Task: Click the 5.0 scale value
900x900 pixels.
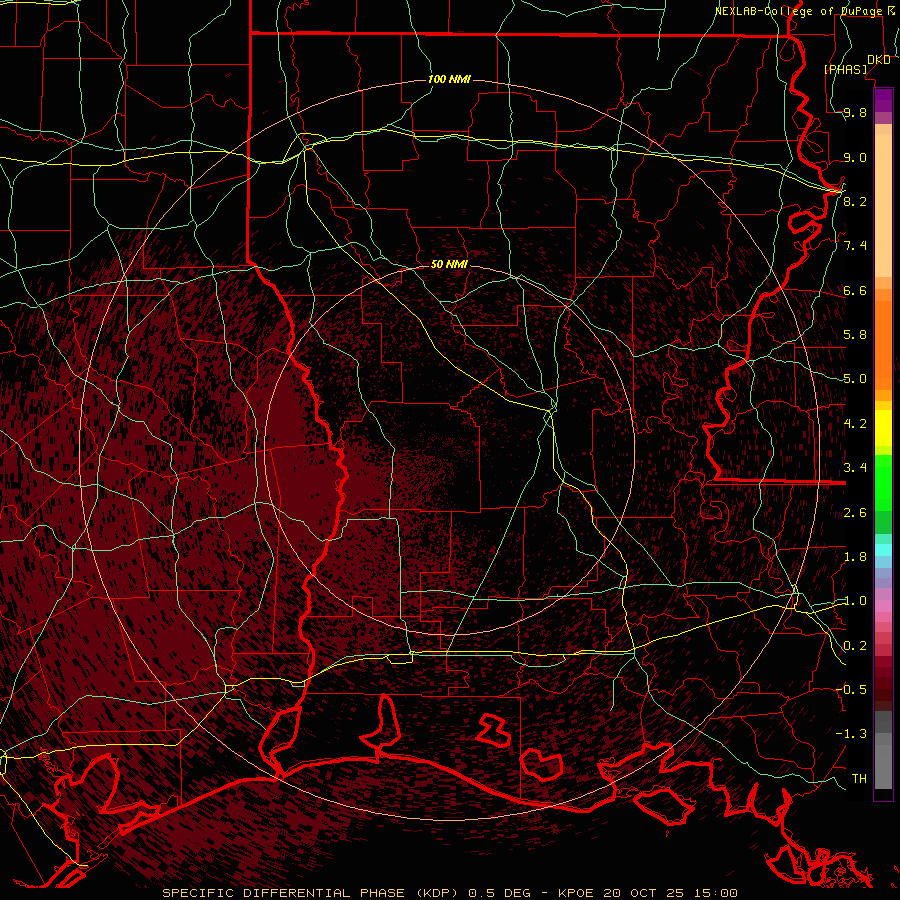Action: (x=855, y=379)
